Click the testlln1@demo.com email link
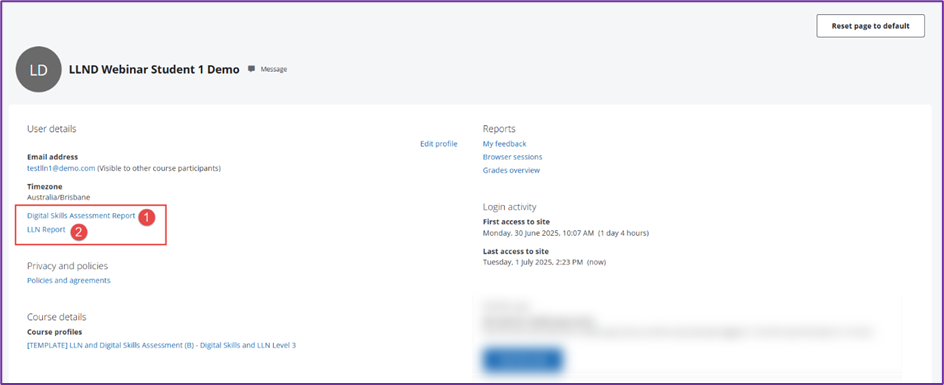Viewport: 944px width, 385px height. click(61, 168)
